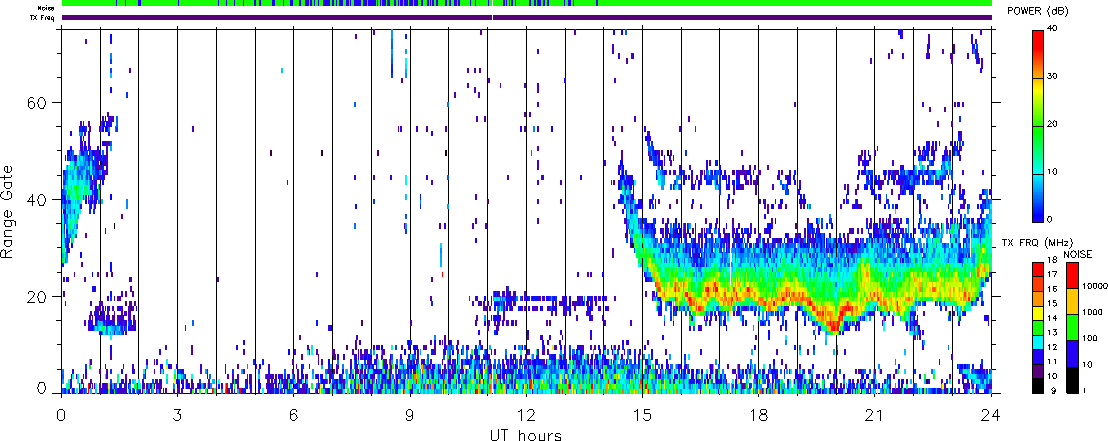Click the x-axis origin label "0" under the plot
Screen dimensions: 1108x441
(x=62, y=414)
